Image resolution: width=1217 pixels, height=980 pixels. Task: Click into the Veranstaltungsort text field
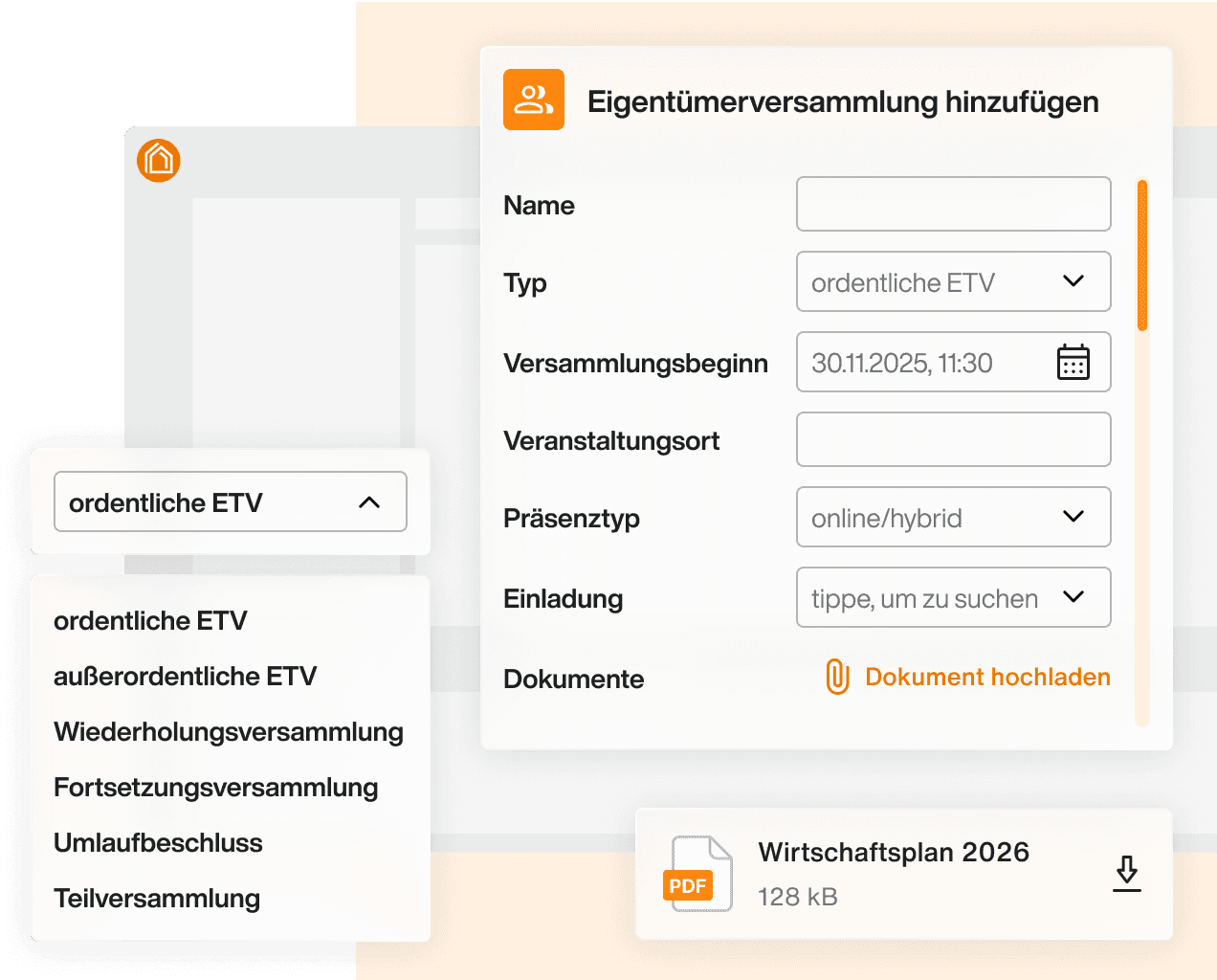(953, 439)
